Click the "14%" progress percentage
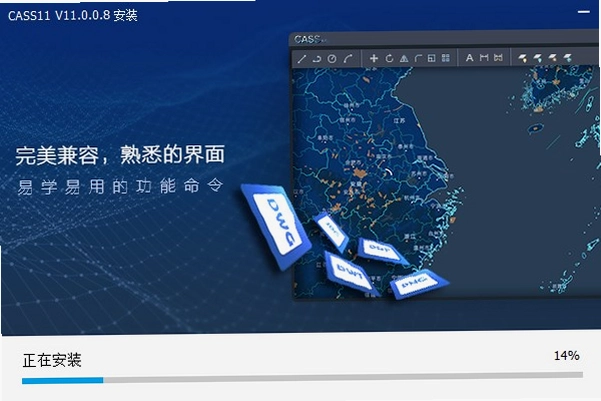The width and height of the screenshot is (601, 401). (x=567, y=356)
